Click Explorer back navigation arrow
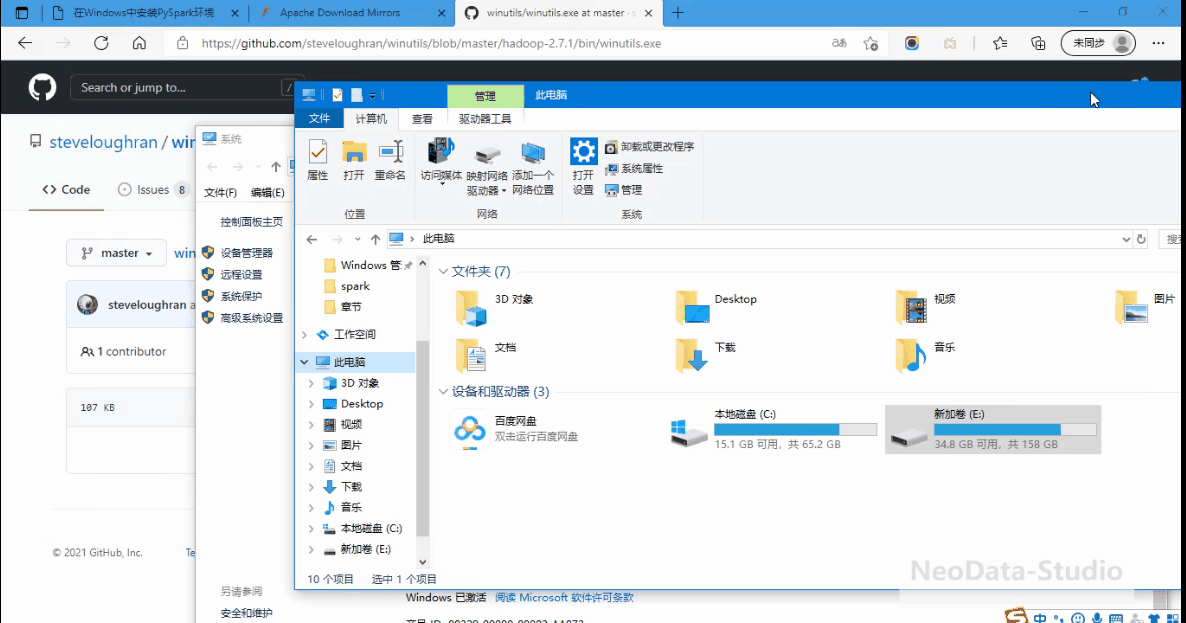 pyautogui.click(x=312, y=239)
